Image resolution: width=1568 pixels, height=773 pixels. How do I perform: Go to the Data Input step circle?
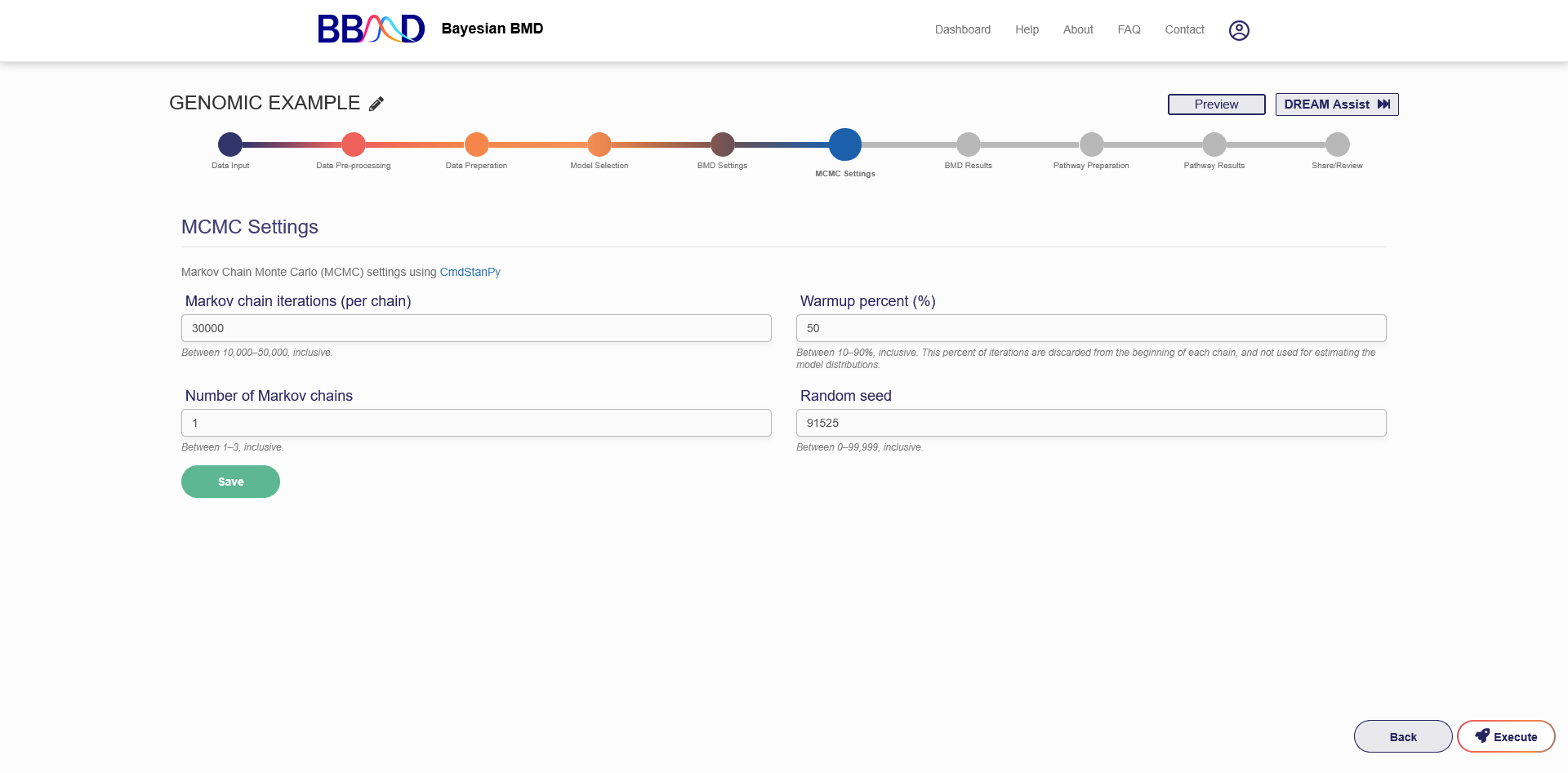(230, 144)
